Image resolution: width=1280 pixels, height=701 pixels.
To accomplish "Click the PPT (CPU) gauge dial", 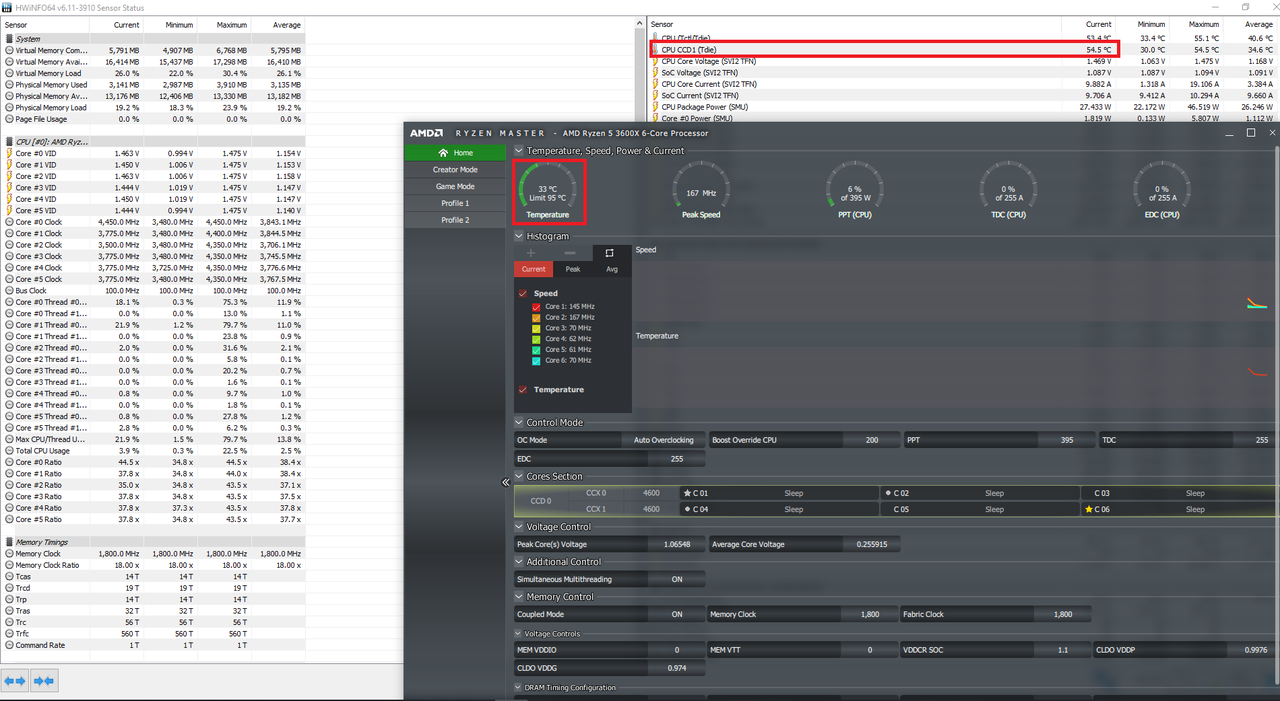I will point(855,190).
